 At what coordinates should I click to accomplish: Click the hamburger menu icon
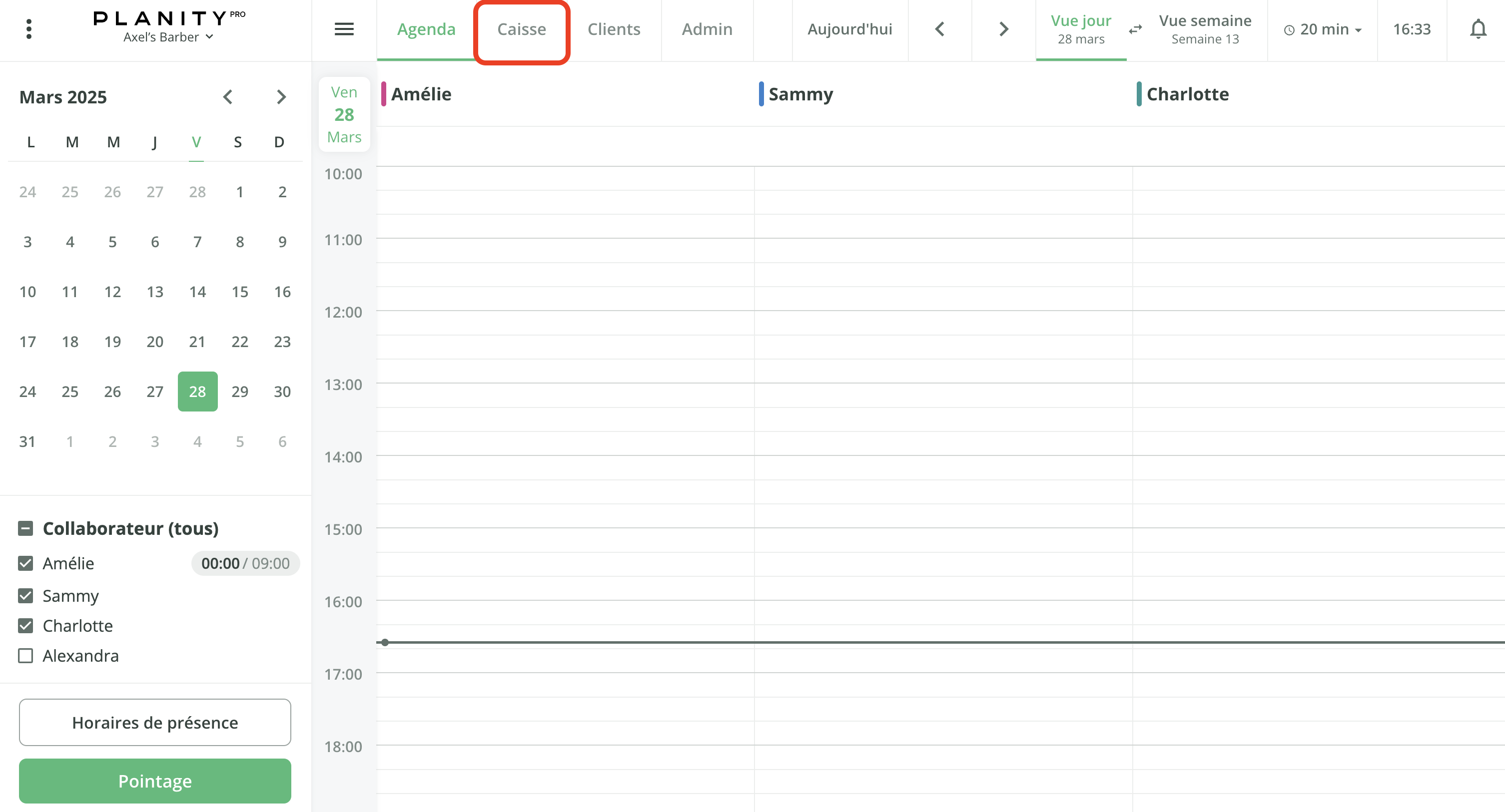coord(344,28)
